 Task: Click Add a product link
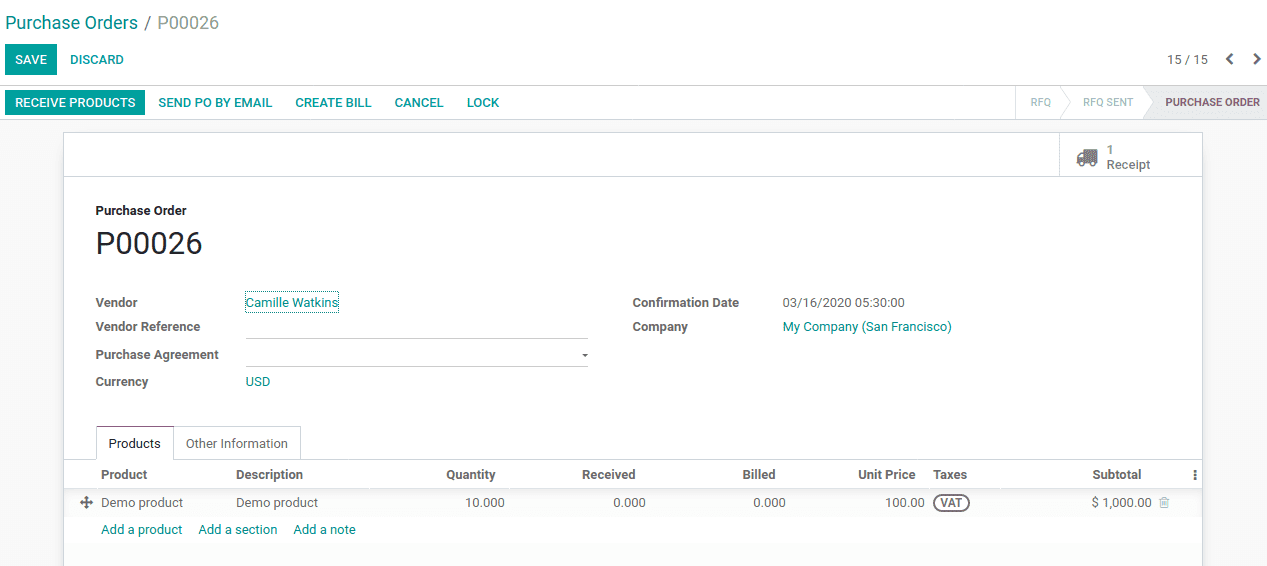click(x=142, y=530)
